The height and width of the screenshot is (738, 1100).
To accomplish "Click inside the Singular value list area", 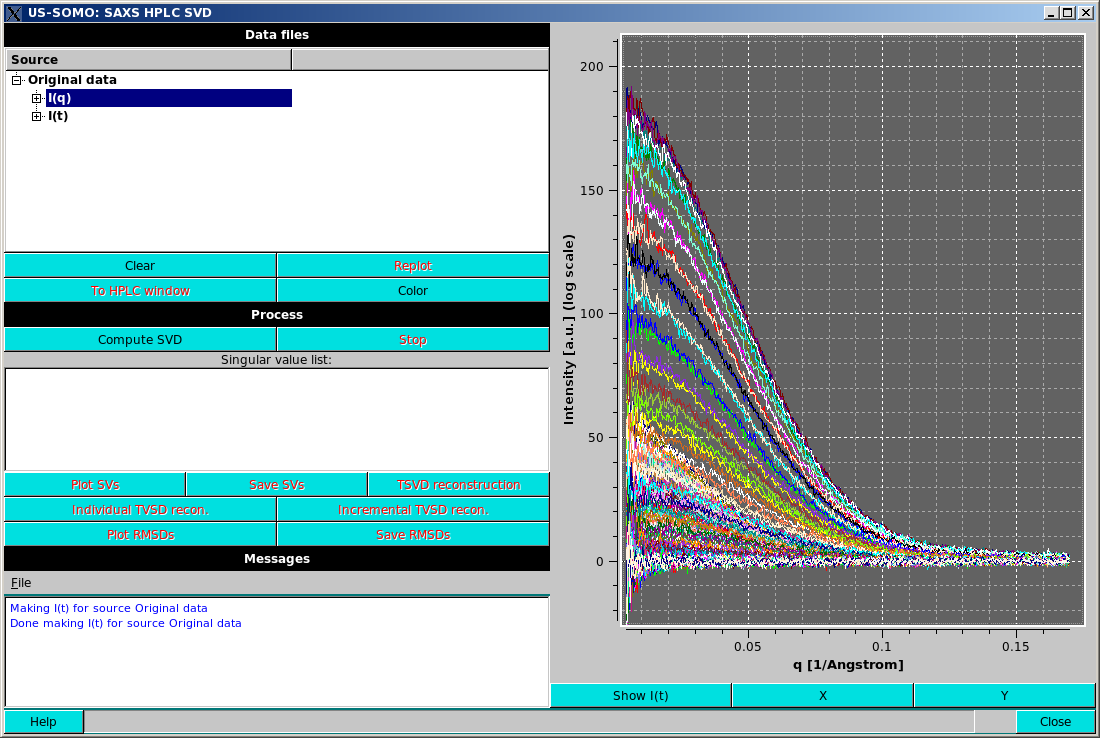I will point(276,418).
